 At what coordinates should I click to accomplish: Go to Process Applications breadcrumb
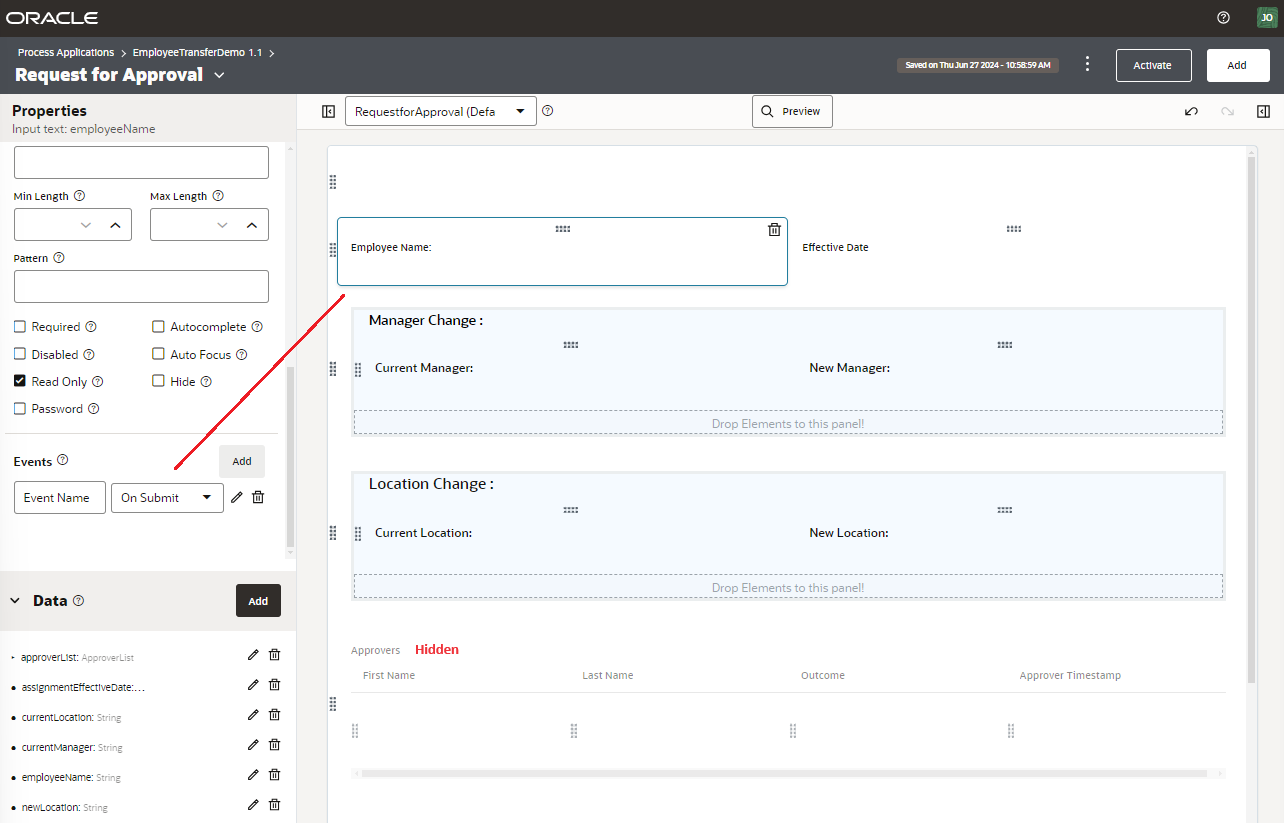(66, 52)
